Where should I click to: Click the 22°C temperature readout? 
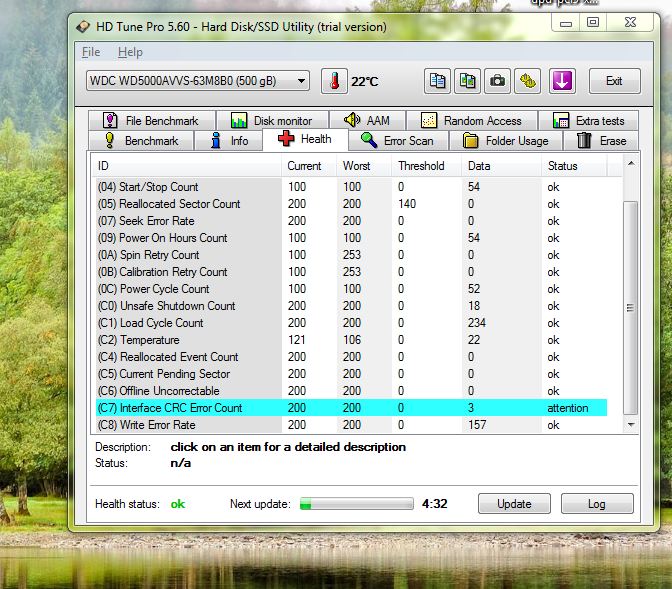pyautogui.click(x=365, y=81)
